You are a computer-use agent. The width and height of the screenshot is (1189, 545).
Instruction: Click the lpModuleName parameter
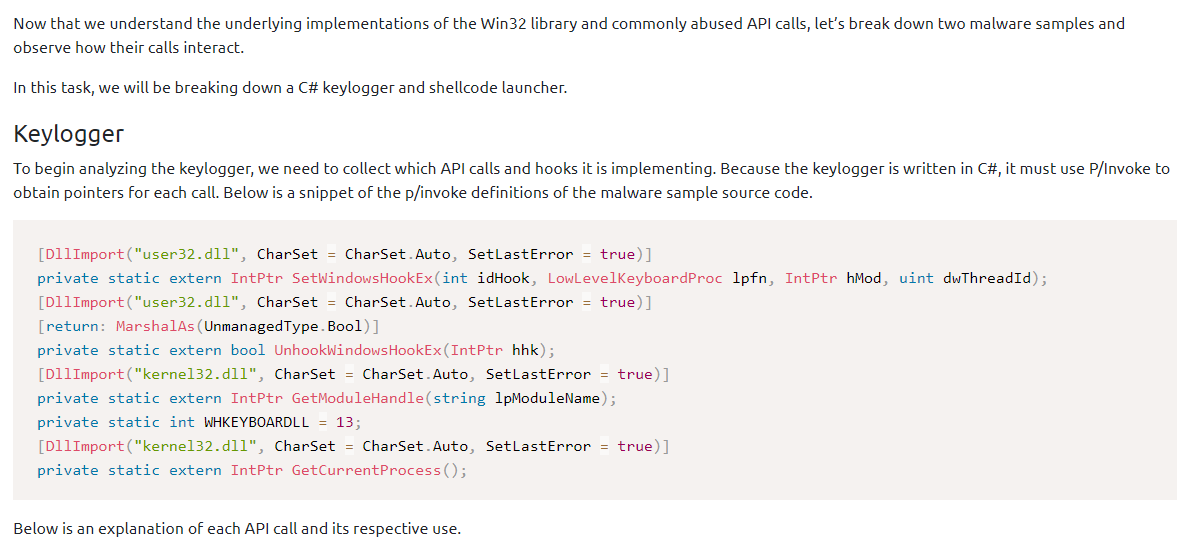tap(550, 398)
